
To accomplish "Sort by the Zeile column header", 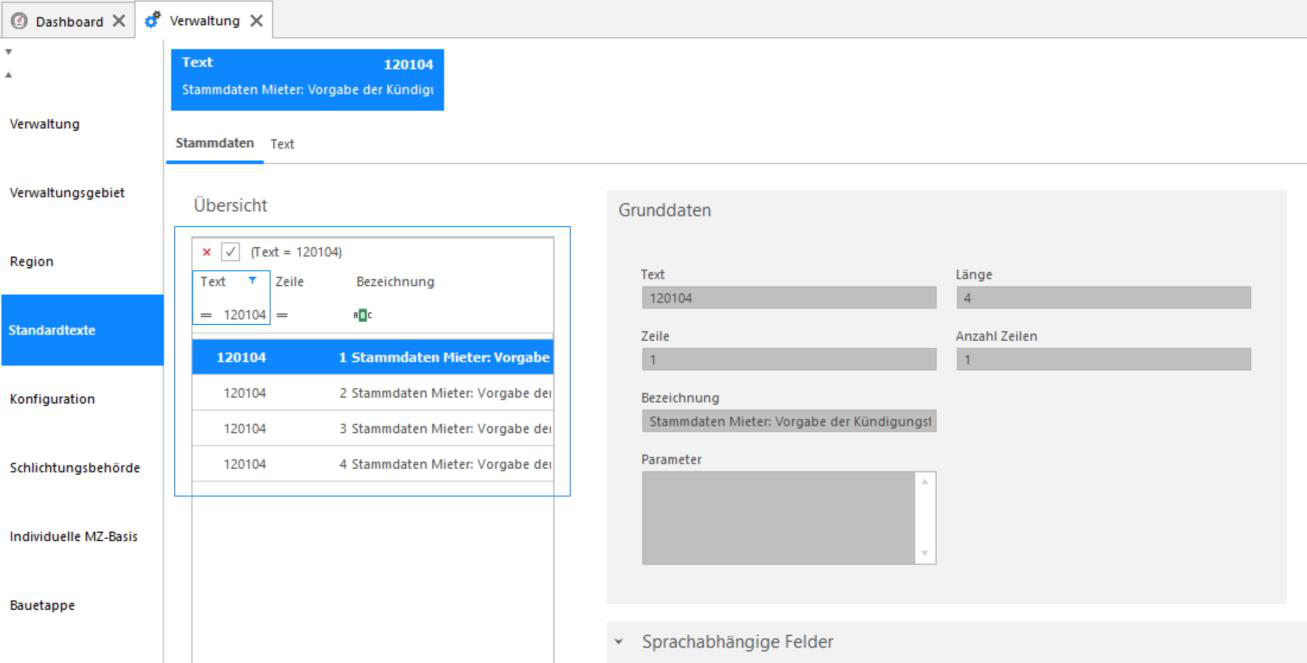I will pyautogui.click(x=289, y=282).
